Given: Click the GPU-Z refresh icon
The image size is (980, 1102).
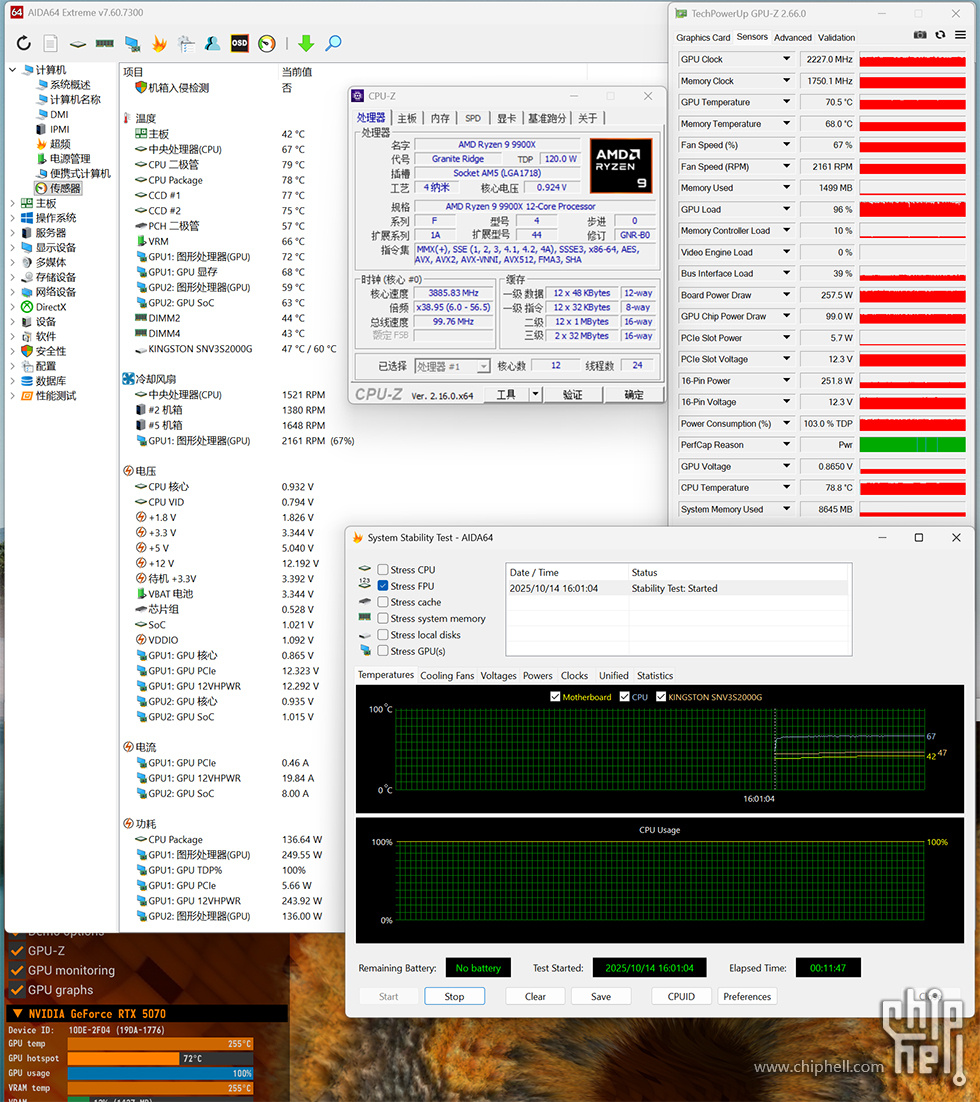Looking at the screenshot, I should coord(940,35).
